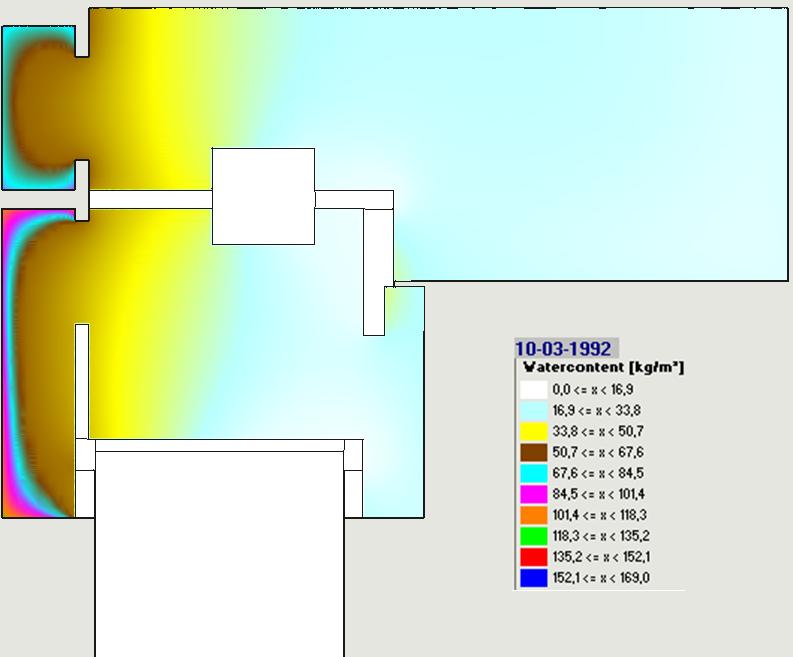Click the white square cavity in the cross-section center
This screenshot has height=657, width=793.
coord(263,196)
